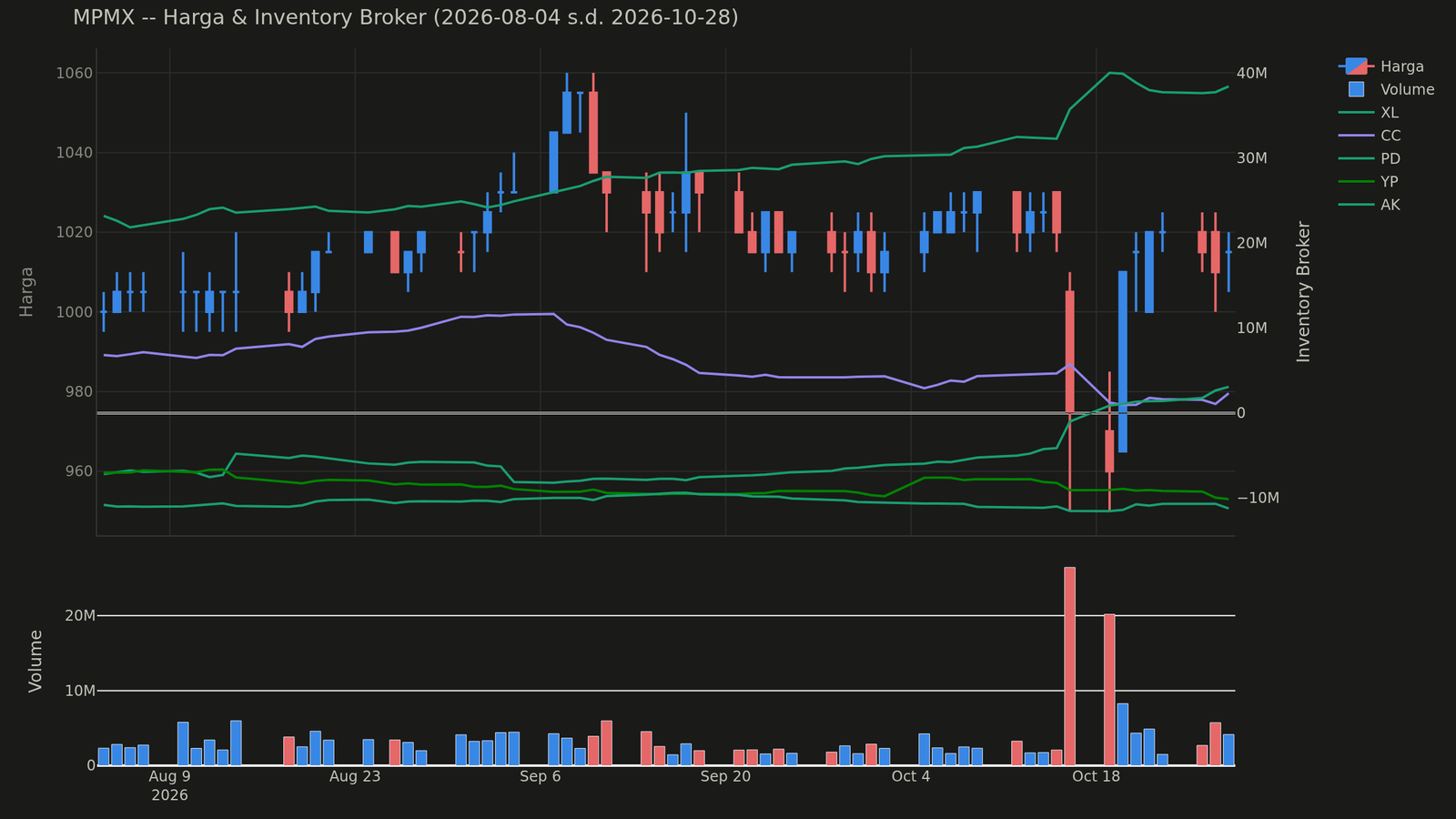Toggle the Harga candlestick legend entry
The width and height of the screenshot is (1456, 819).
coord(1381,66)
